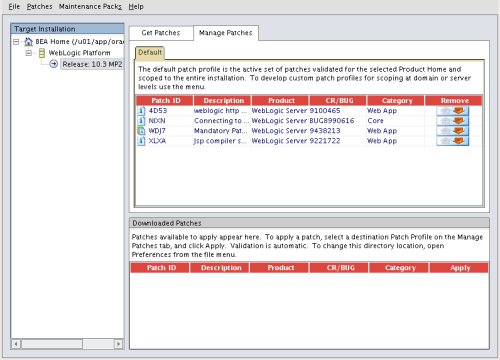
Task: Click description 'Connecting to ...'
Action: [221, 121]
